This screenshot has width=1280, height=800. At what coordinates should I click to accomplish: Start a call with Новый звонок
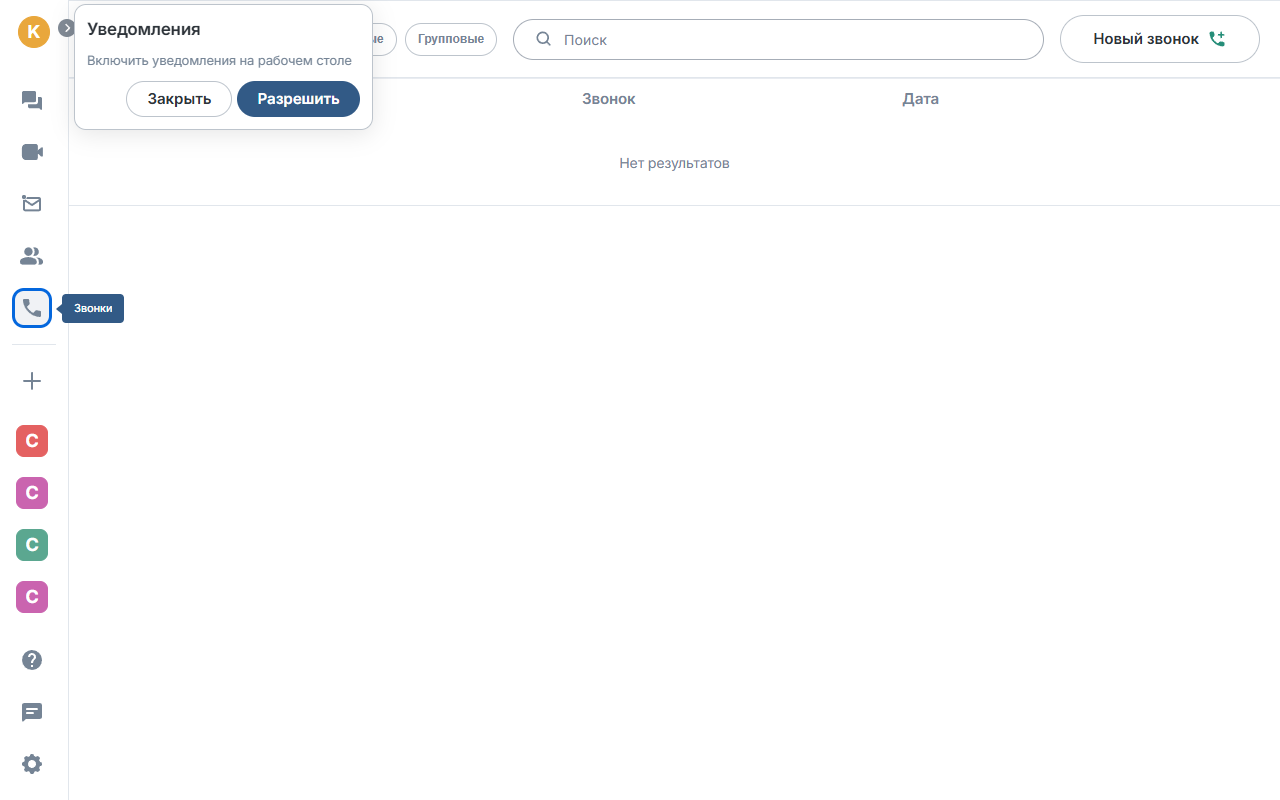(x=1159, y=39)
